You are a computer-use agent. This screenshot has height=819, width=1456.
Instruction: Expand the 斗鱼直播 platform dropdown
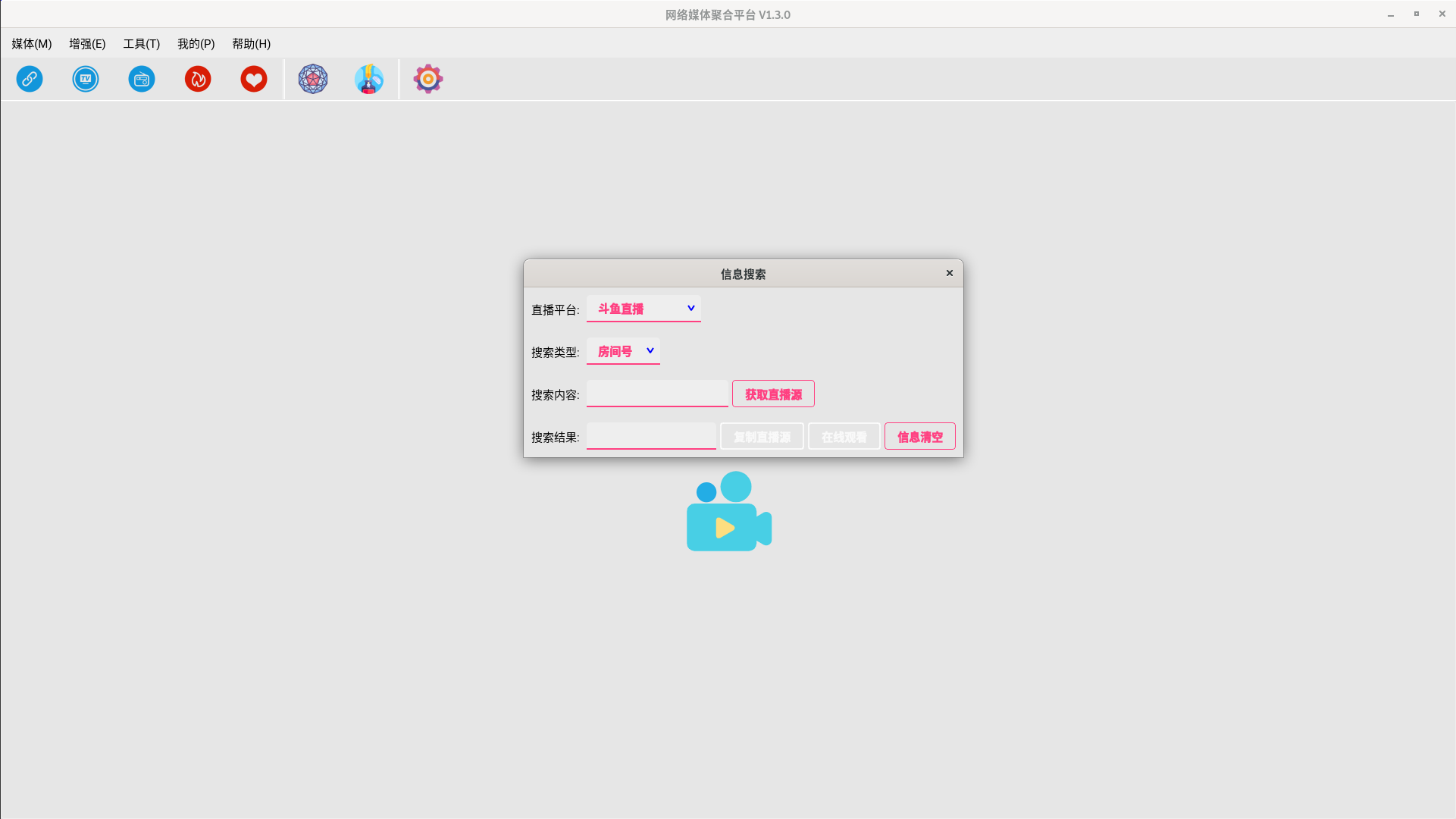pos(643,309)
